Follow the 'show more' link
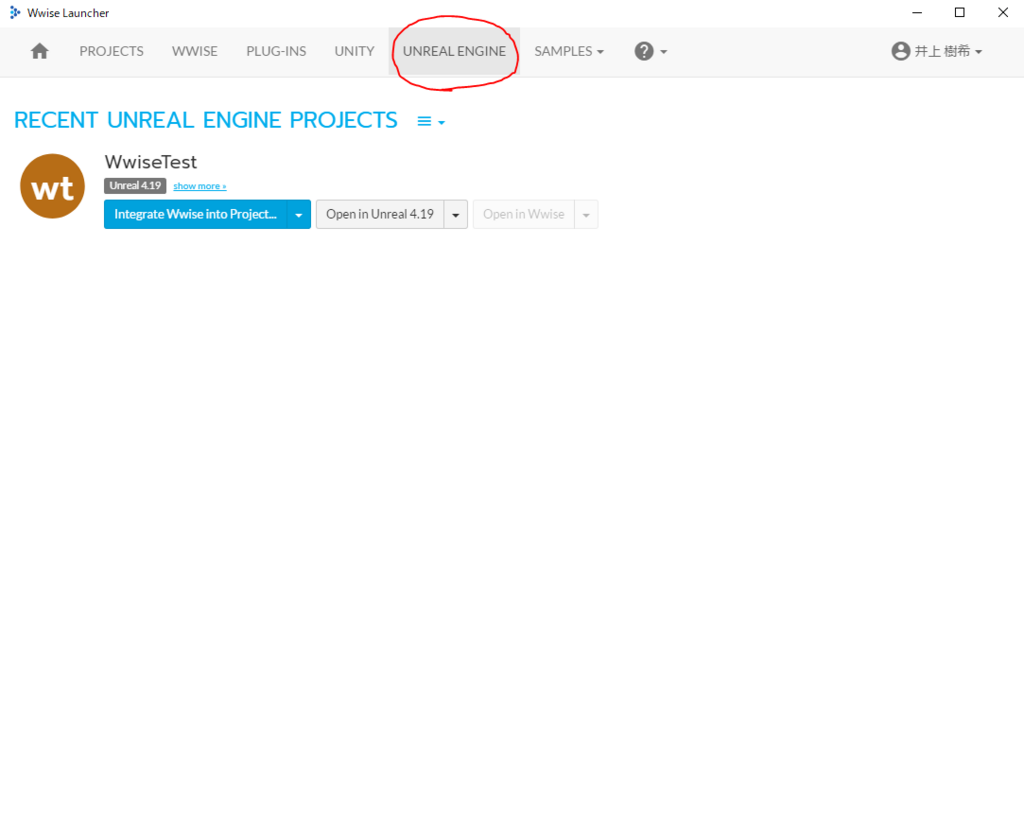This screenshot has height=840, width=1024. point(200,186)
